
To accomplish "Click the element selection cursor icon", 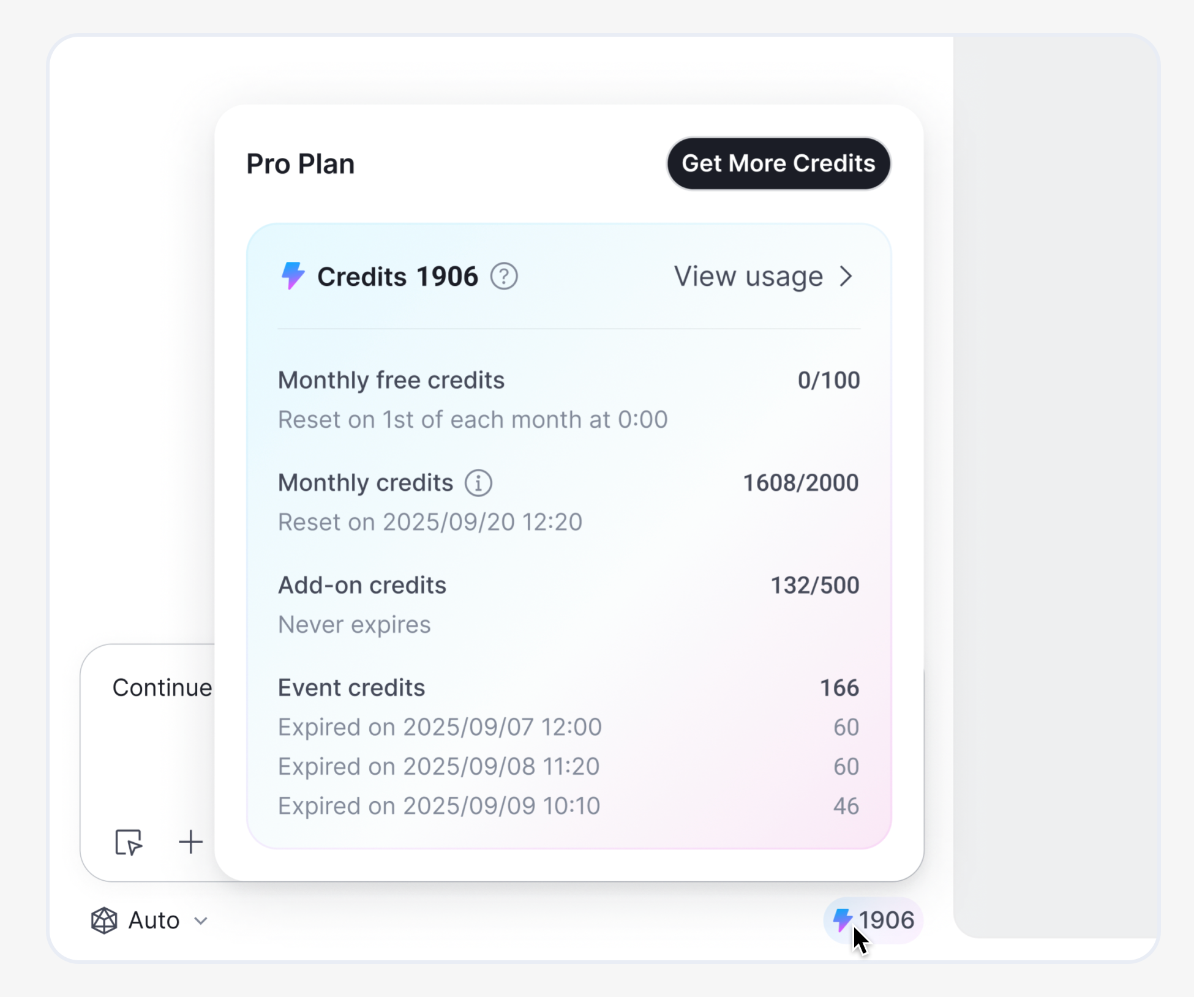I will pyautogui.click(x=129, y=842).
